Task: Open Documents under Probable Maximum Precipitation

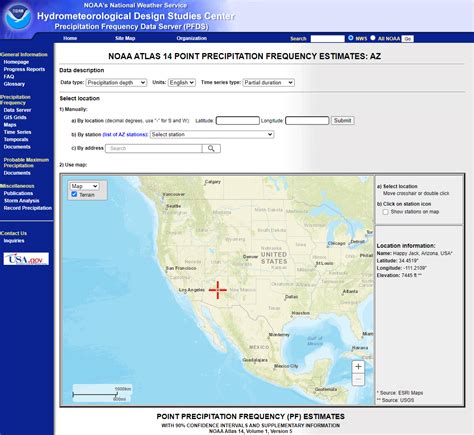Action: tap(17, 173)
